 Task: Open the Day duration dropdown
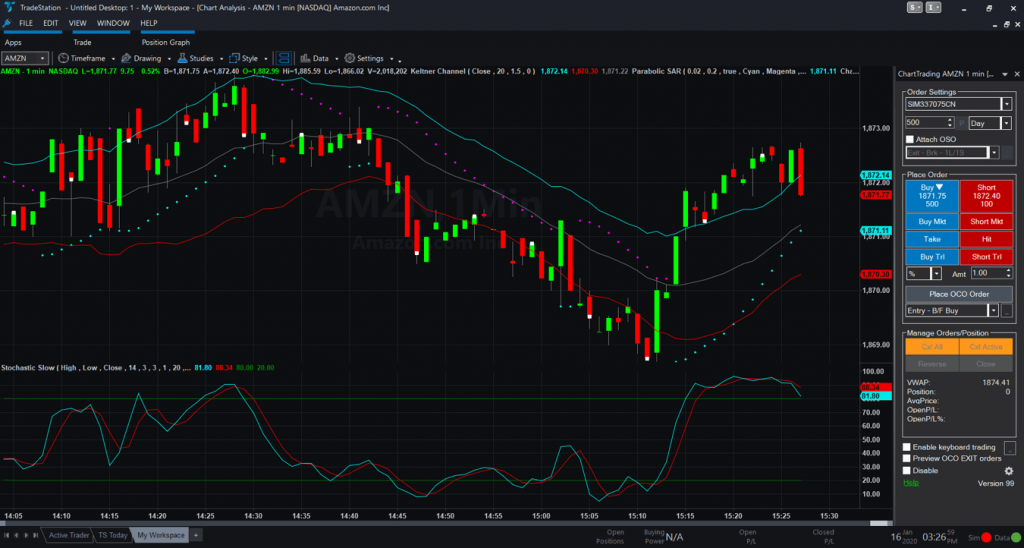1006,123
